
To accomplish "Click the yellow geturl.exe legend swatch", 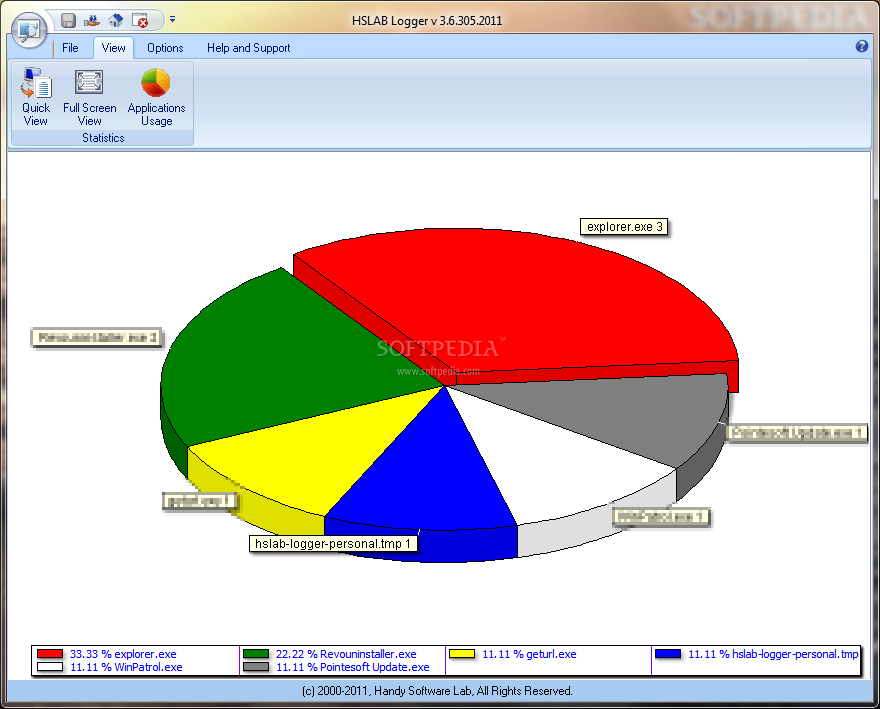I will point(462,654).
